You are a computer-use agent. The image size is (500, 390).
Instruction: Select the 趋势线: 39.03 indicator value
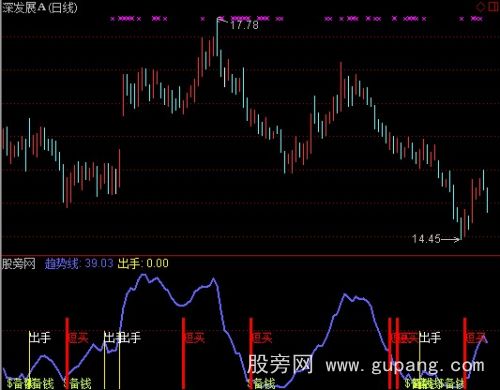click(79, 264)
